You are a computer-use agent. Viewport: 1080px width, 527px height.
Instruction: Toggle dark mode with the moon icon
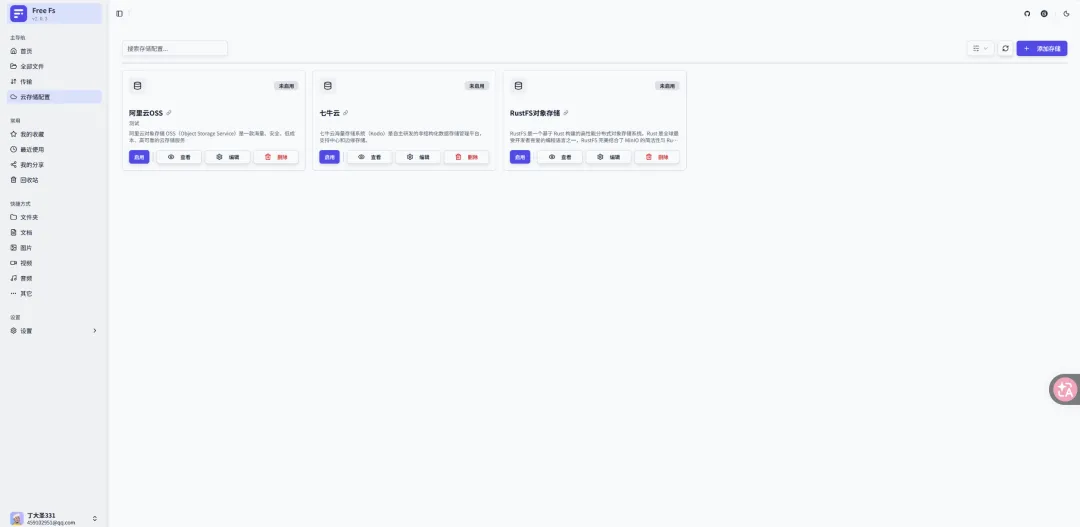tap(1066, 14)
